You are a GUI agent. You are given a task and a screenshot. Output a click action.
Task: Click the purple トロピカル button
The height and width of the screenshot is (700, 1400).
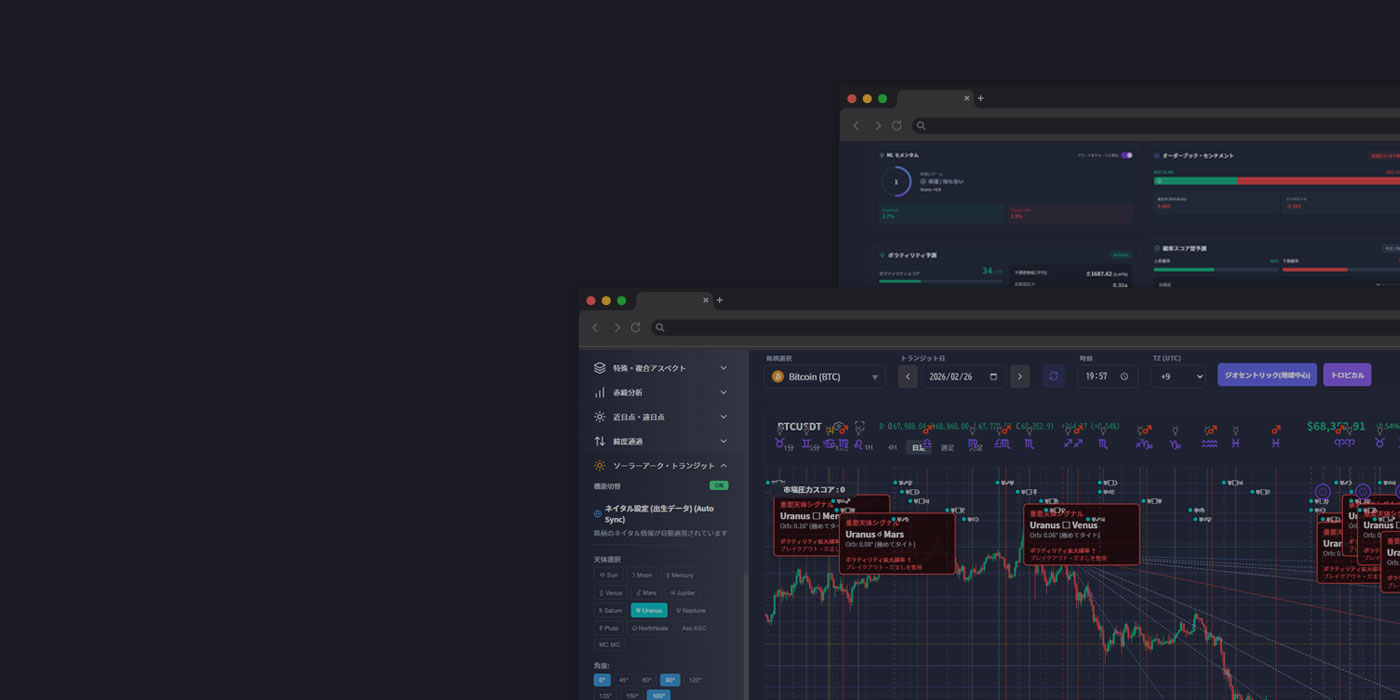tap(1347, 374)
